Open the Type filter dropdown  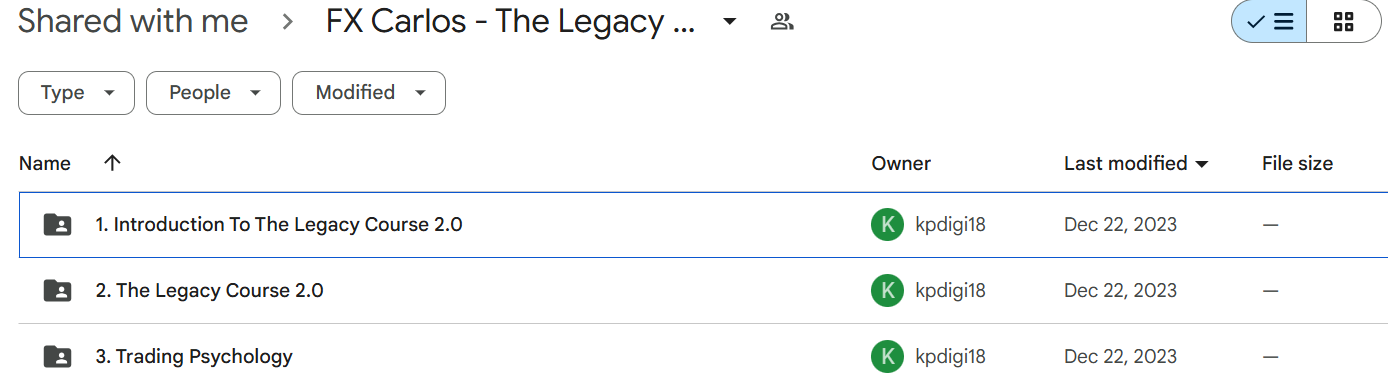point(76,93)
